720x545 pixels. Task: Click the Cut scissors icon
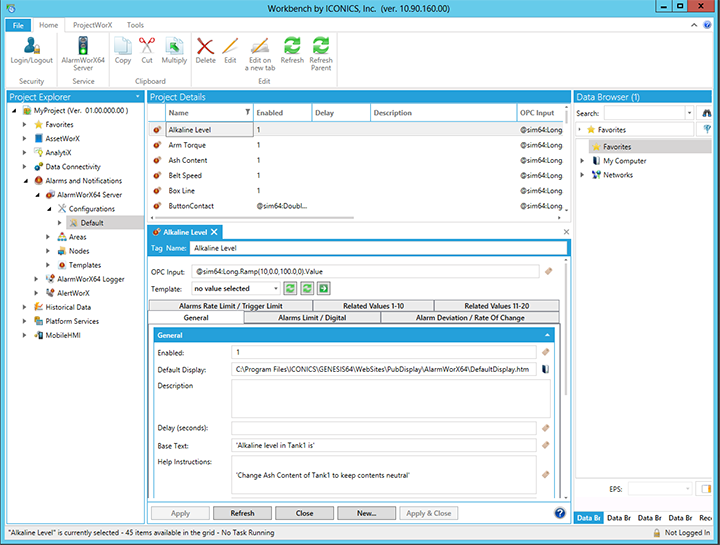click(146, 46)
